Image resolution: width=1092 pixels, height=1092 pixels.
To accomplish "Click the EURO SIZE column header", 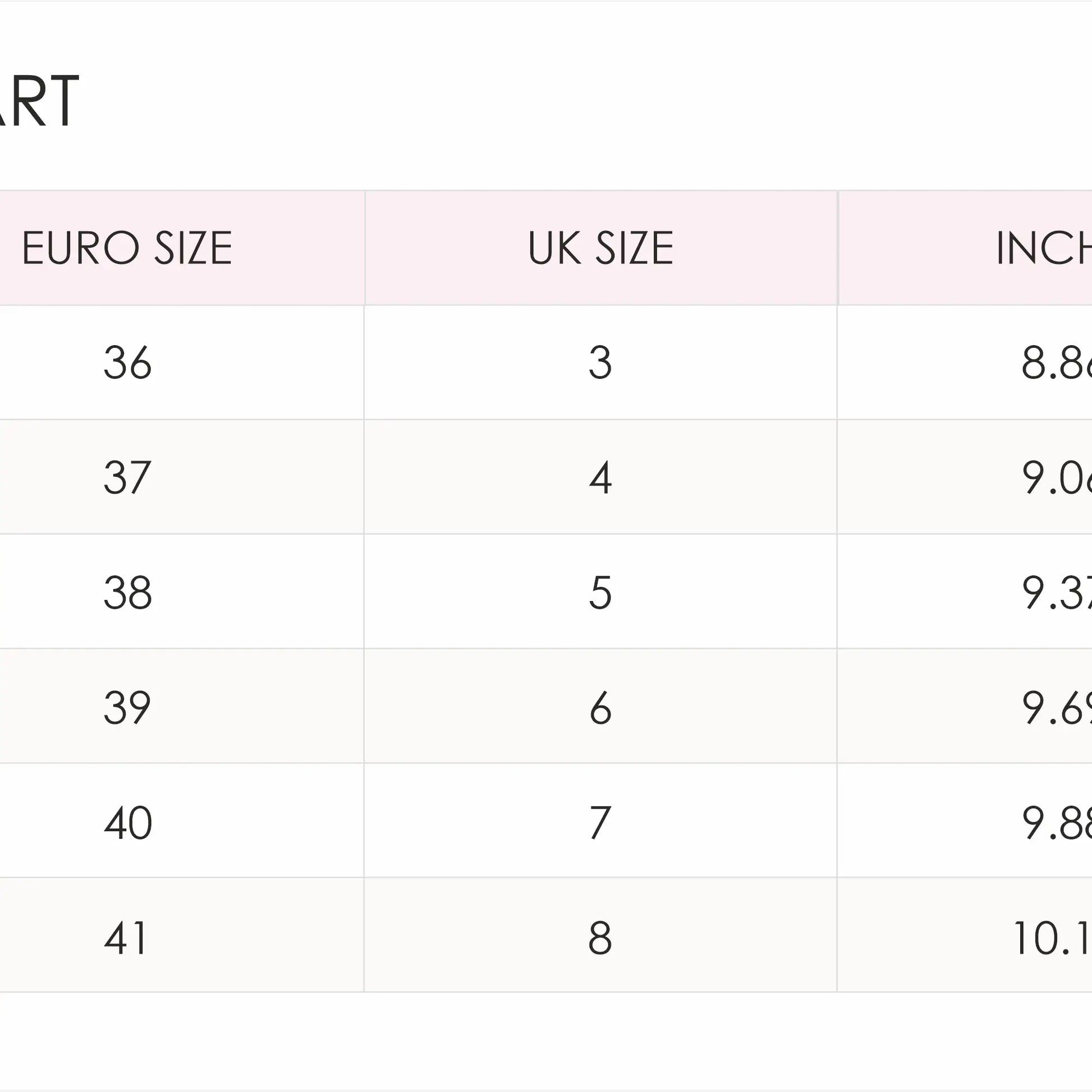I will pyautogui.click(x=182, y=248).
